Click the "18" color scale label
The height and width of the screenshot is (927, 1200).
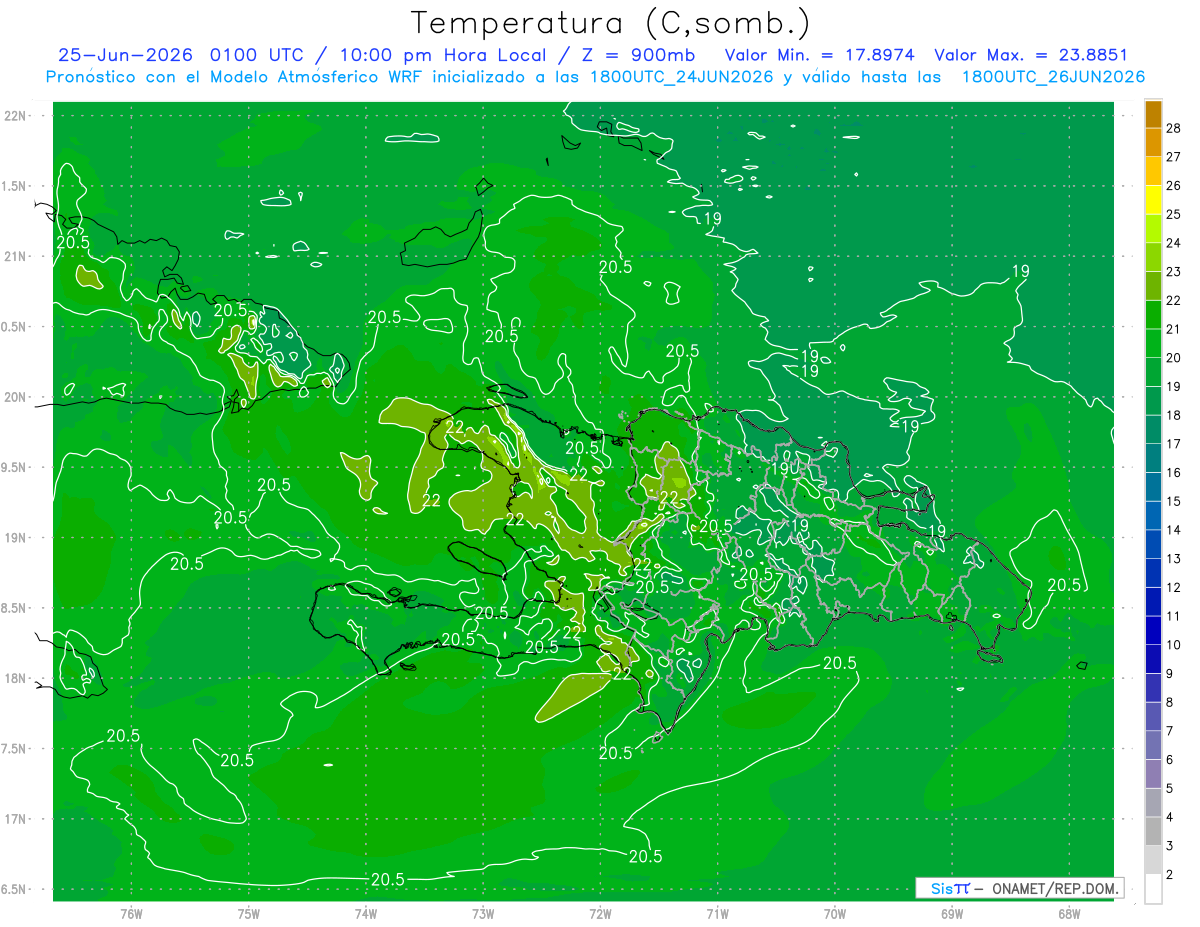[1175, 415]
